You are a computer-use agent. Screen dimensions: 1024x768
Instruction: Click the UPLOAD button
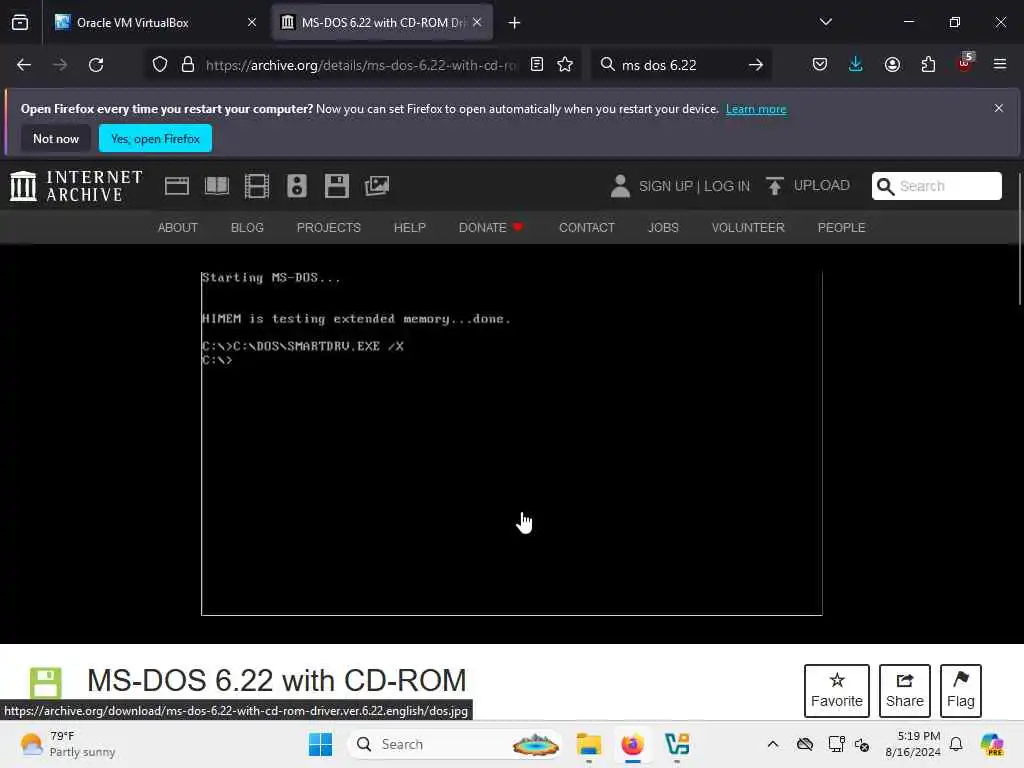(808, 185)
